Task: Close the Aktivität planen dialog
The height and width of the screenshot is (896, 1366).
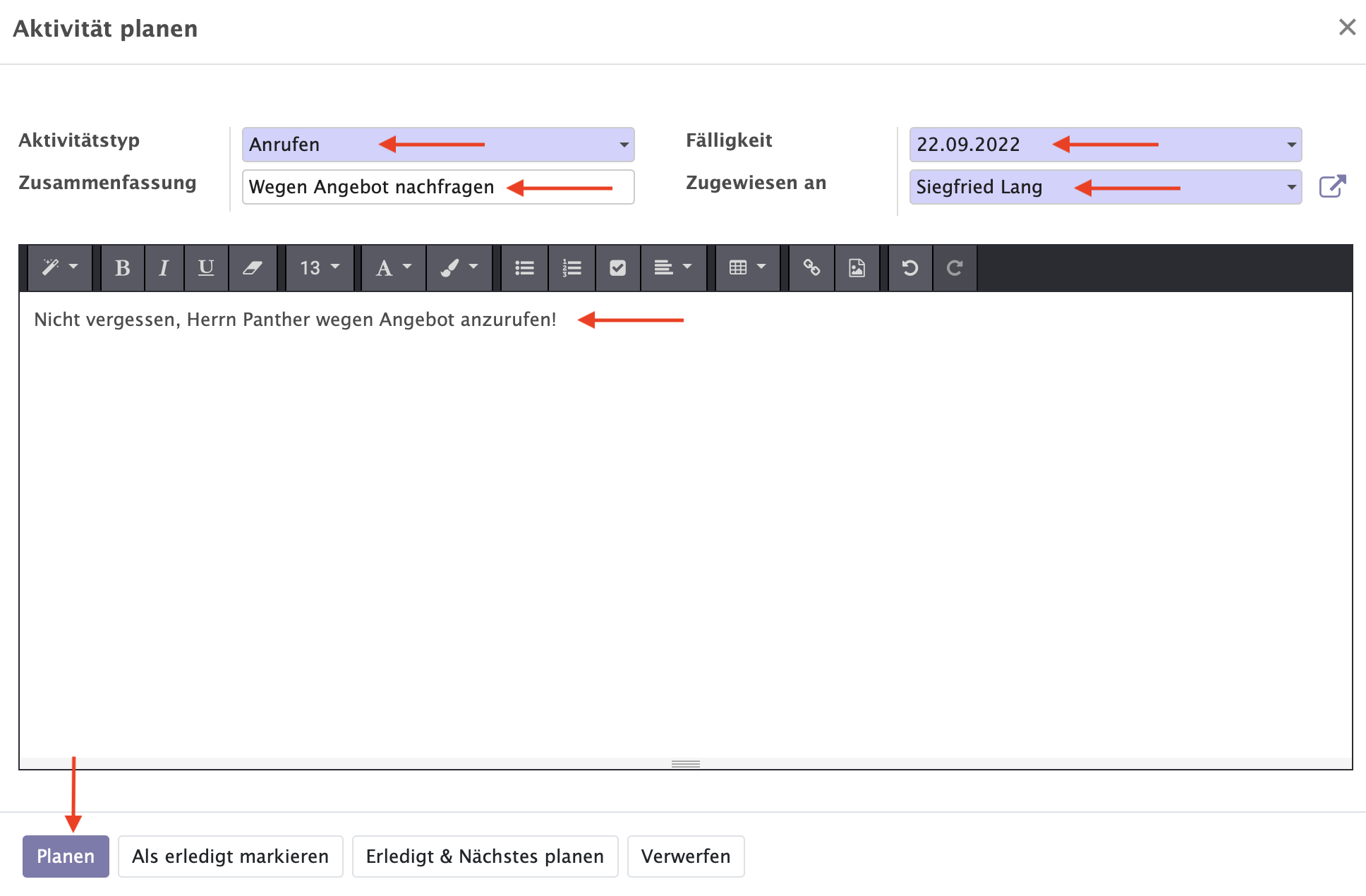Action: [1347, 28]
